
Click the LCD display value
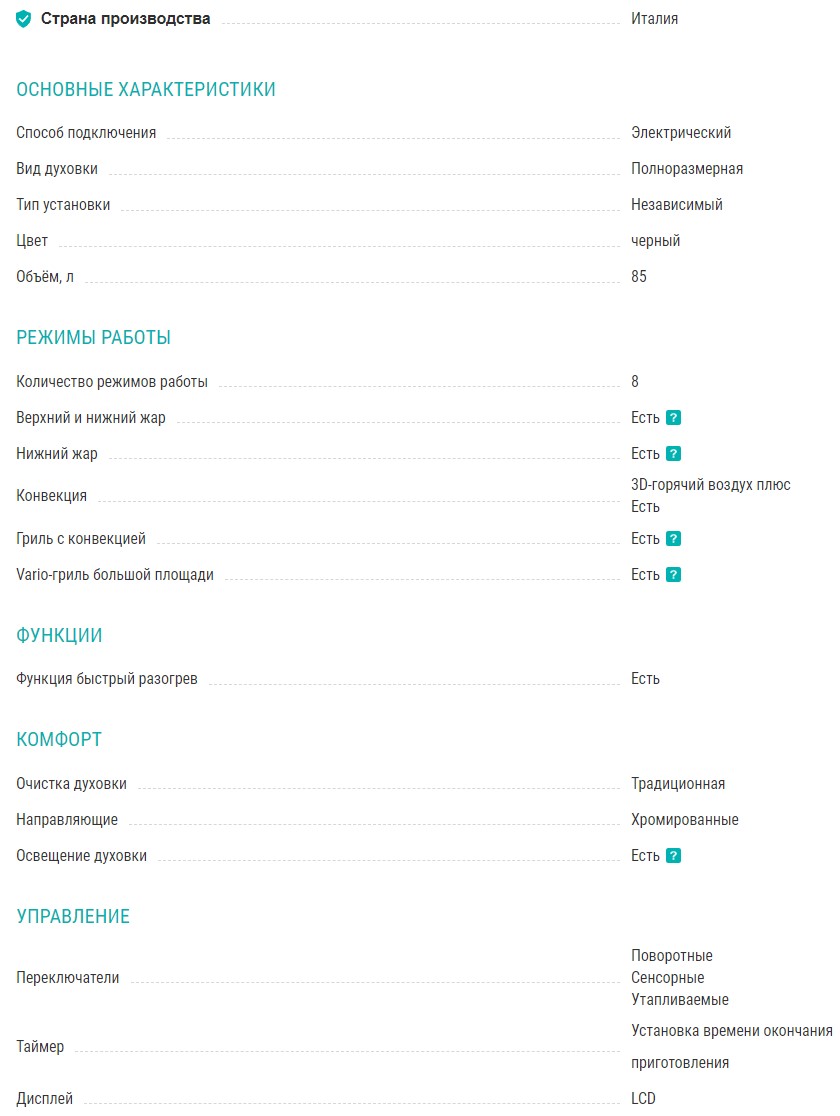[643, 1099]
